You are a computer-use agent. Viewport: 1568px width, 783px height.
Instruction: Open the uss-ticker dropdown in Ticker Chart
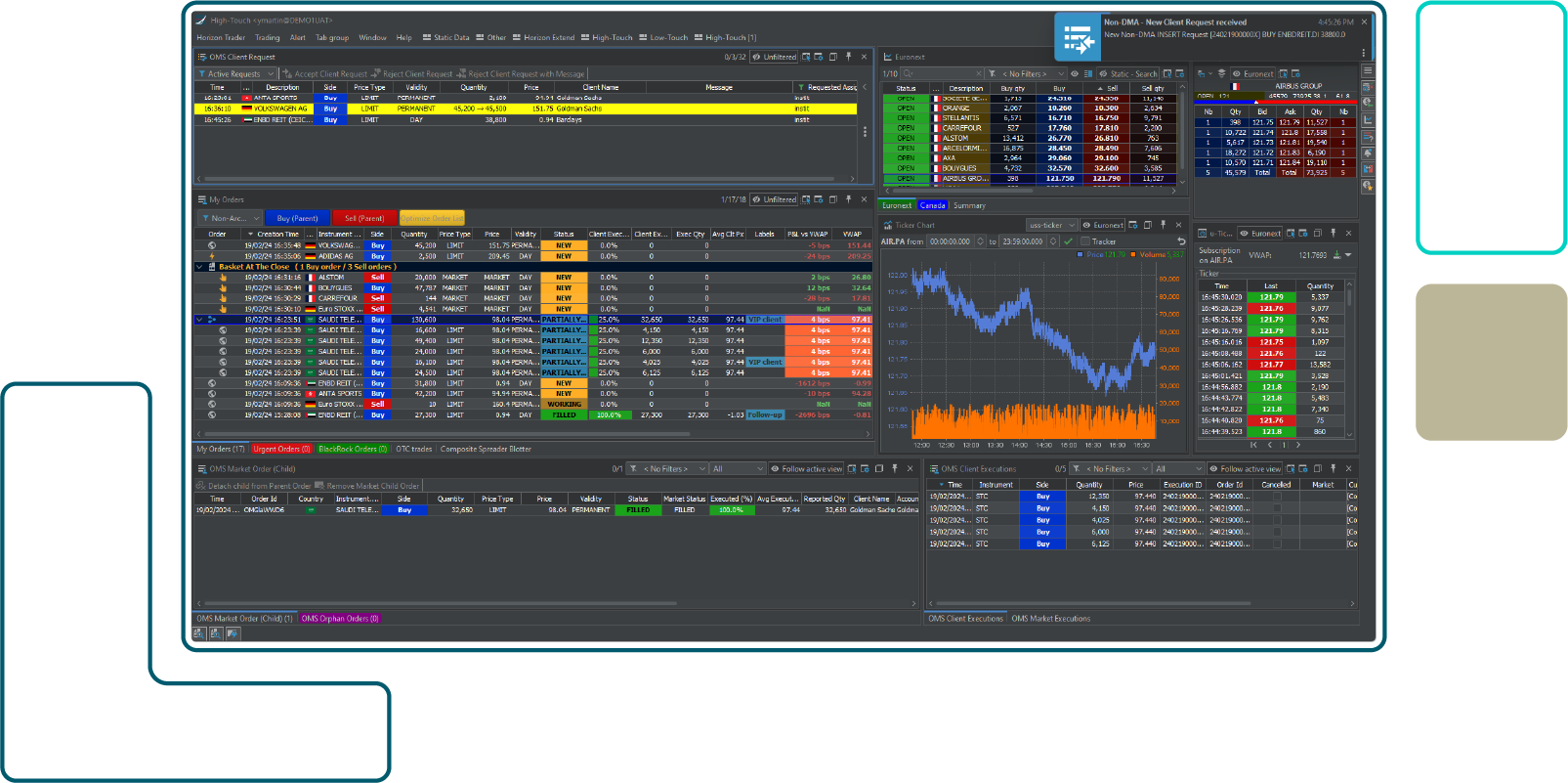point(1051,225)
